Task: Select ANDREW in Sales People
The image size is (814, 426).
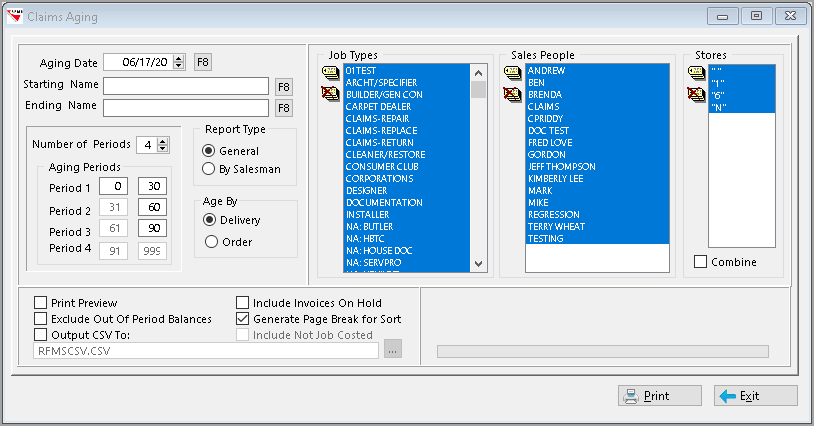Action: (598, 71)
